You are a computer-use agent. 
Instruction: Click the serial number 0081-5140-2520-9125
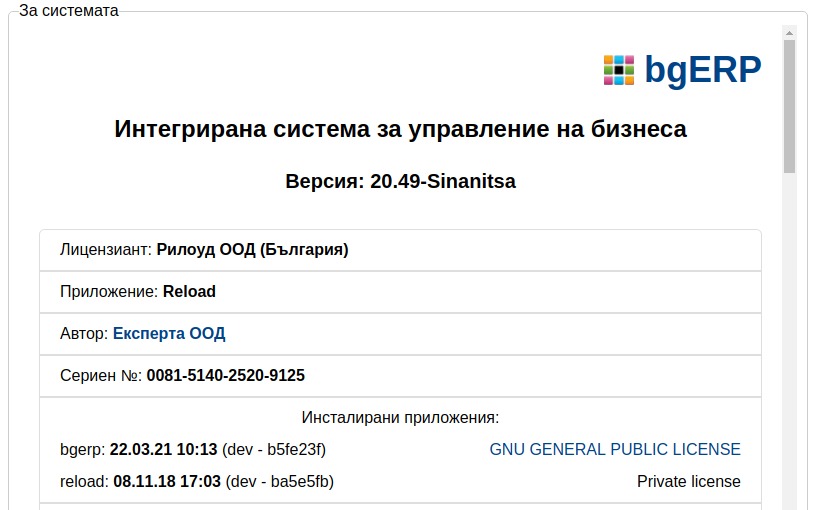pos(226,375)
